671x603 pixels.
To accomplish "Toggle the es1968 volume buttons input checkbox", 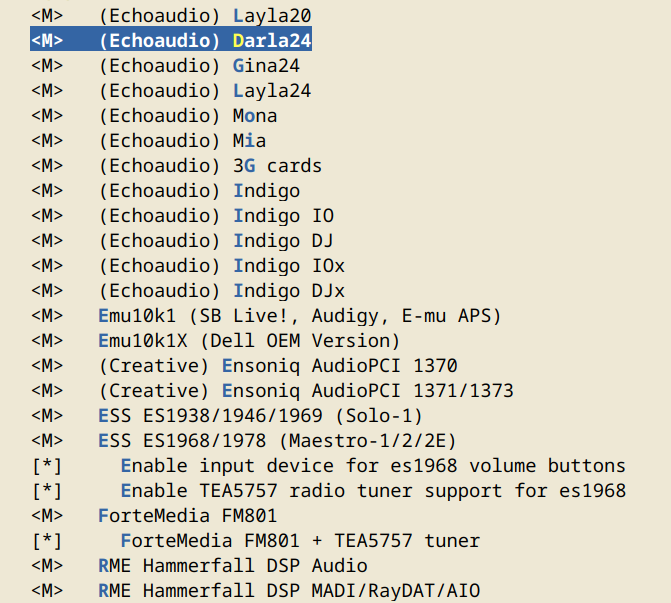I will (46, 466).
